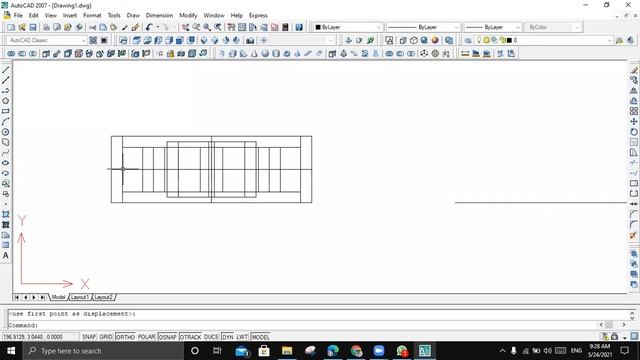Open the Modify menu

point(188,15)
